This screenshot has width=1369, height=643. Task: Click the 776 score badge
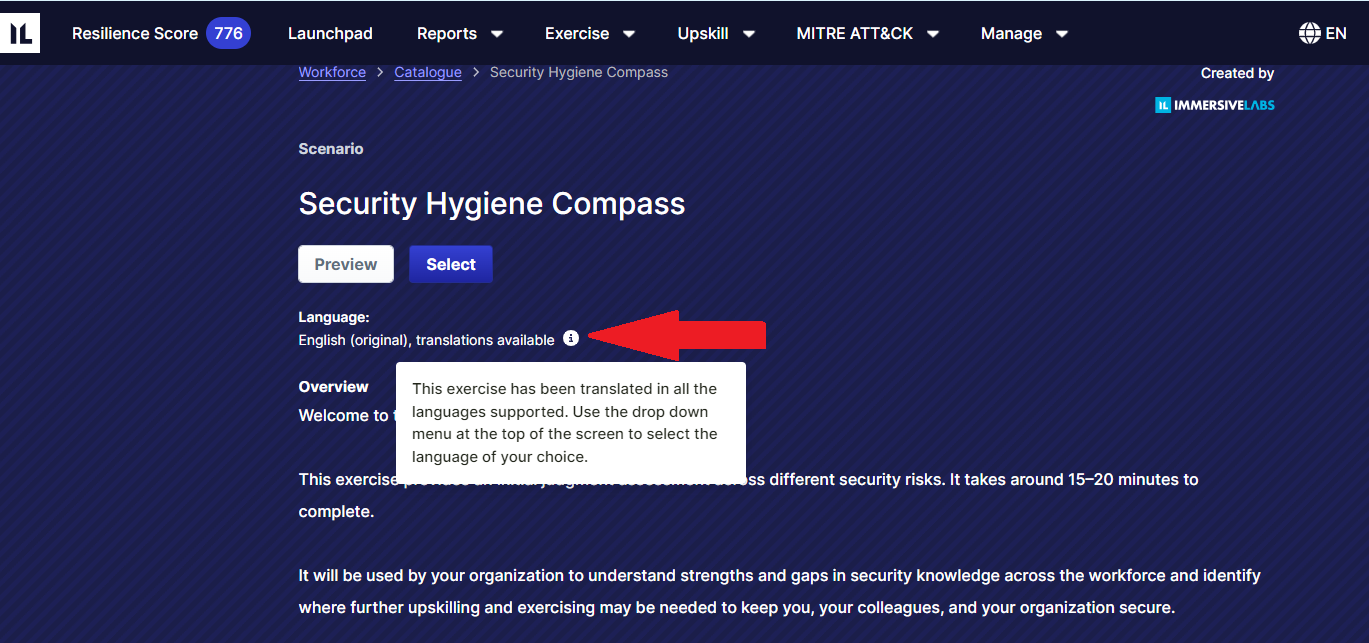tap(228, 33)
